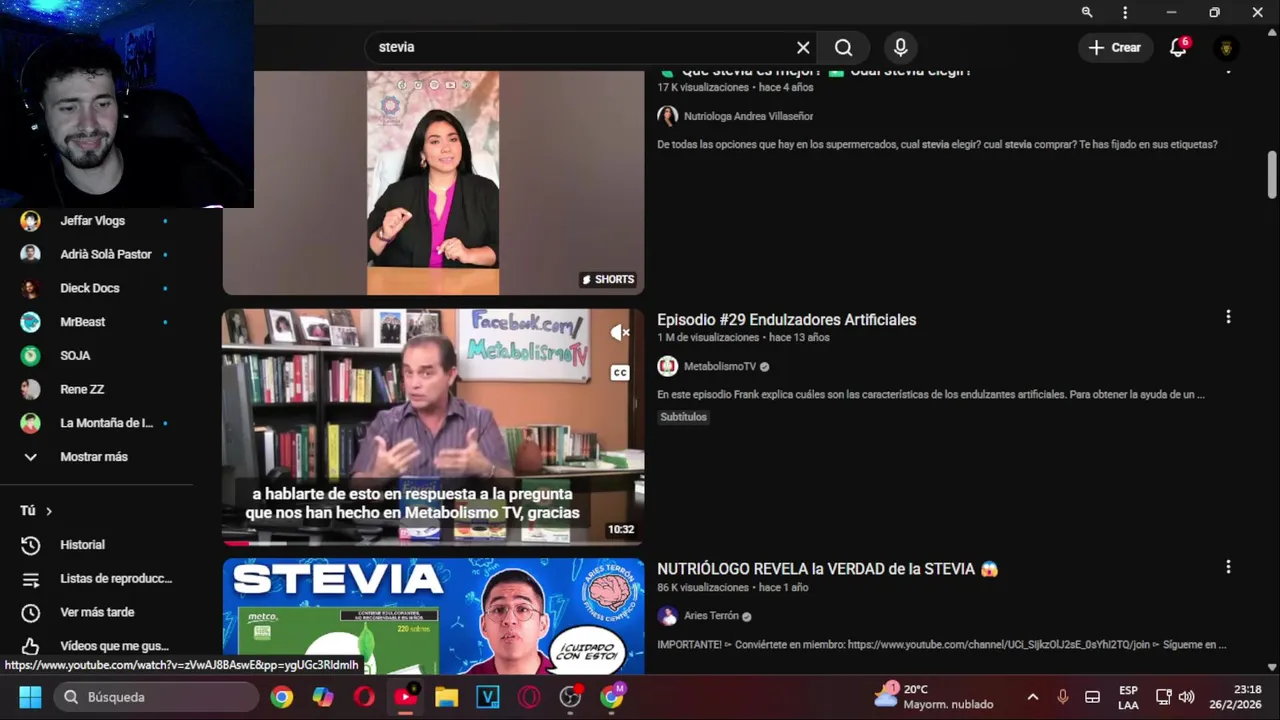The height and width of the screenshot is (720, 1280).
Task: Open the Chrome profile M icon
Action: (612, 697)
